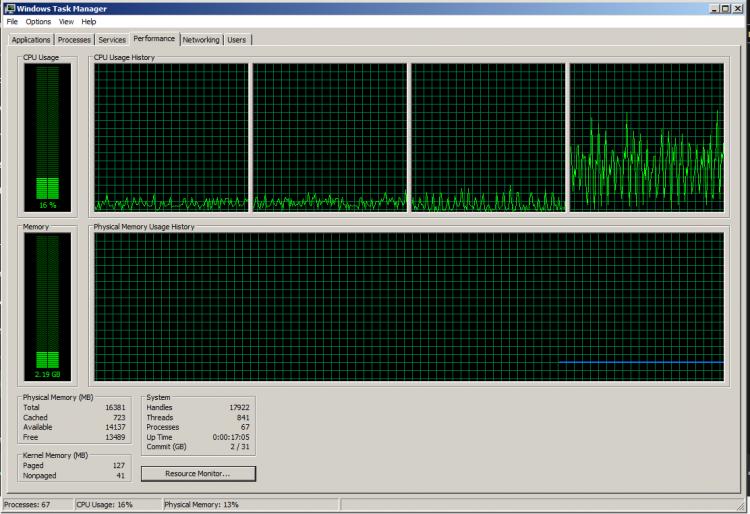Open the View menu
The image size is (750, 514).
coord(66,21)
